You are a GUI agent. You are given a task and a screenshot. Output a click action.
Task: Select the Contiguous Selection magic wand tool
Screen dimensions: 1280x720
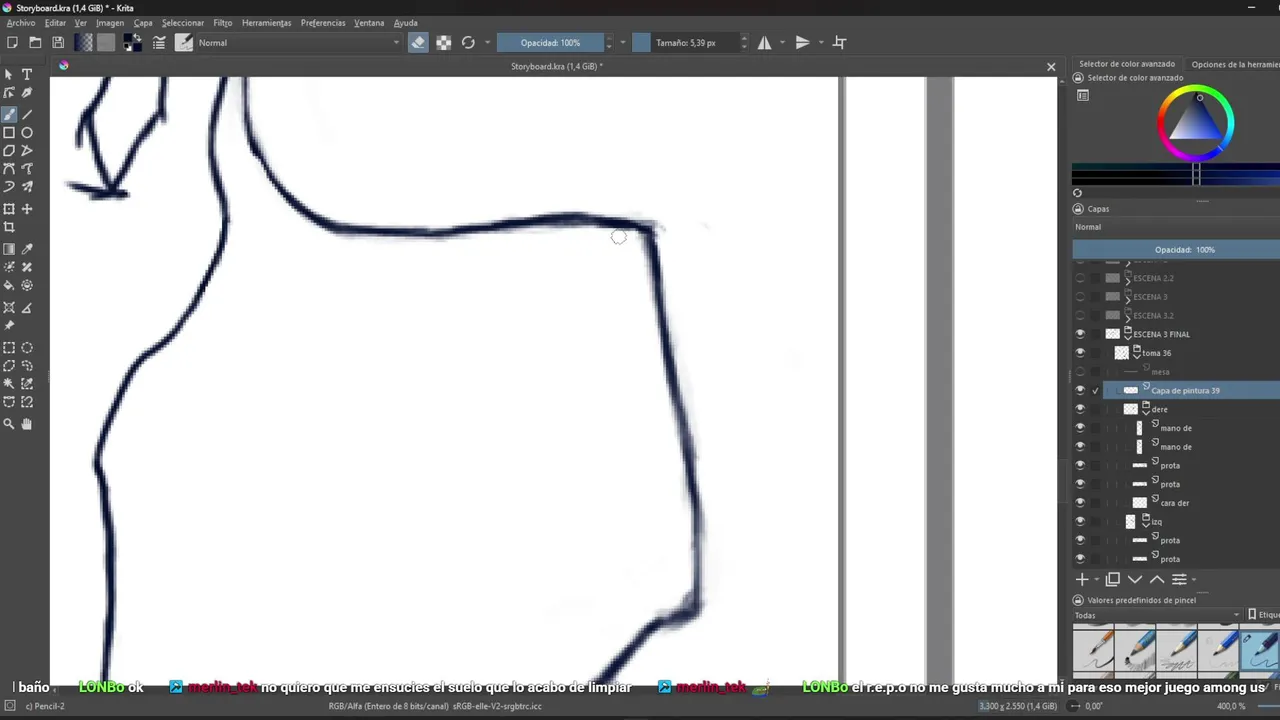[x=9, y=384]
